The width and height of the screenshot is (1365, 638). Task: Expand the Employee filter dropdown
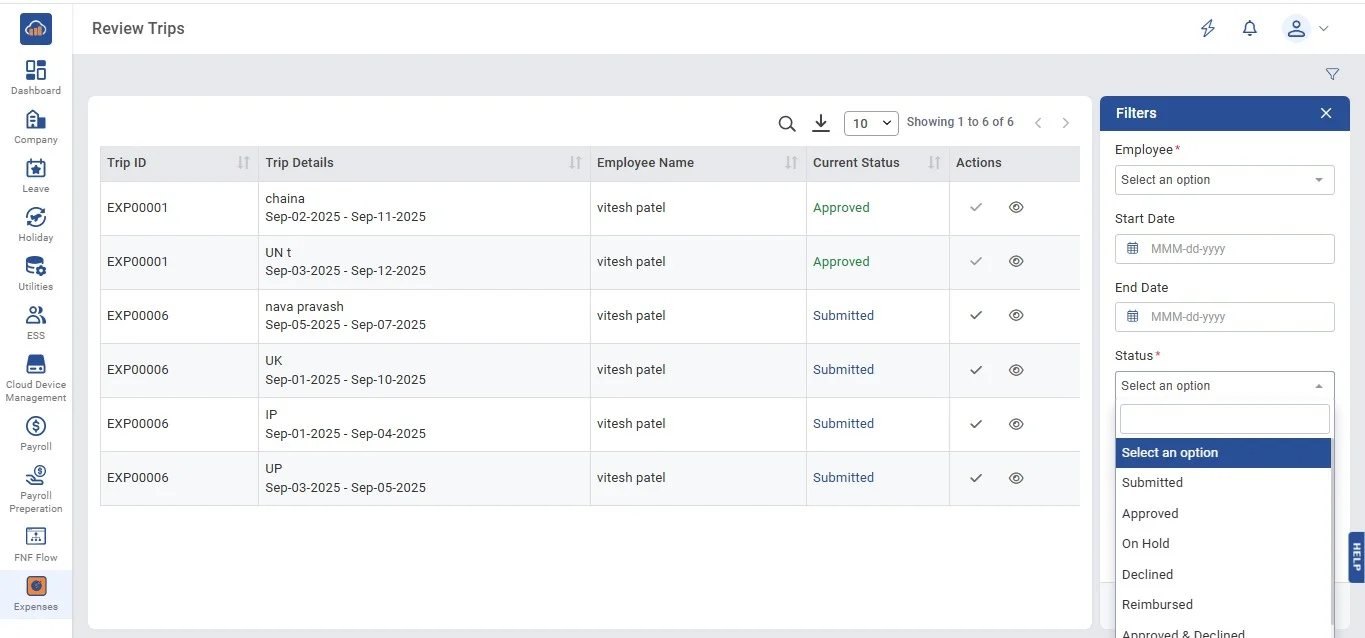click(1224, 180)
